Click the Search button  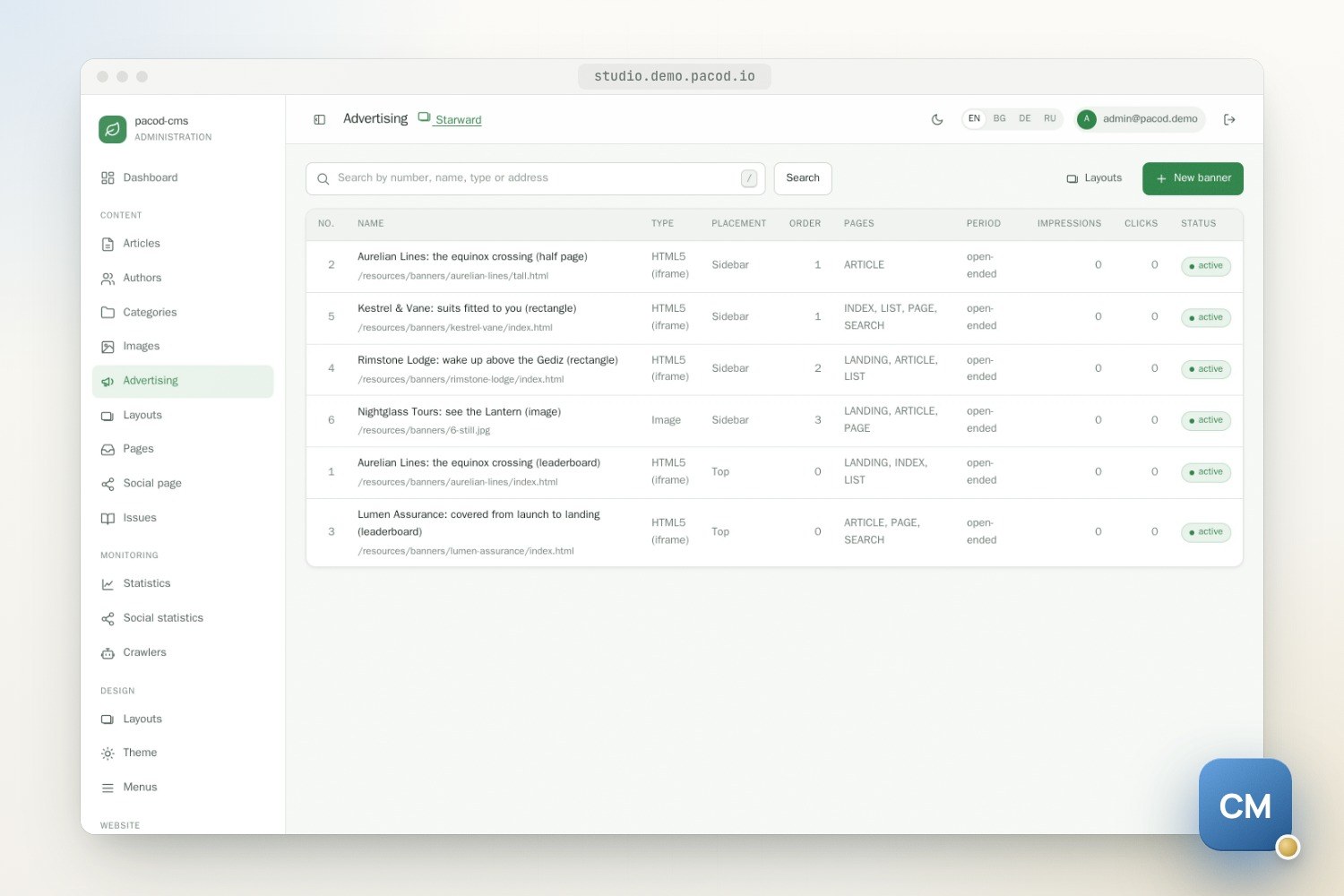pyautogui.click(x=803, y=178)
